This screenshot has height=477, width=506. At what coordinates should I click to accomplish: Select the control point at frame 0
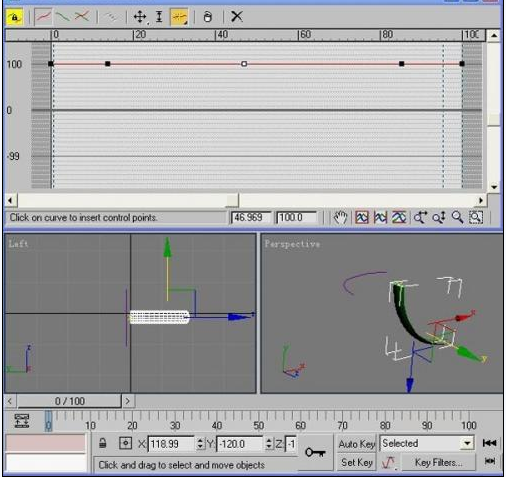pos(51,64)
